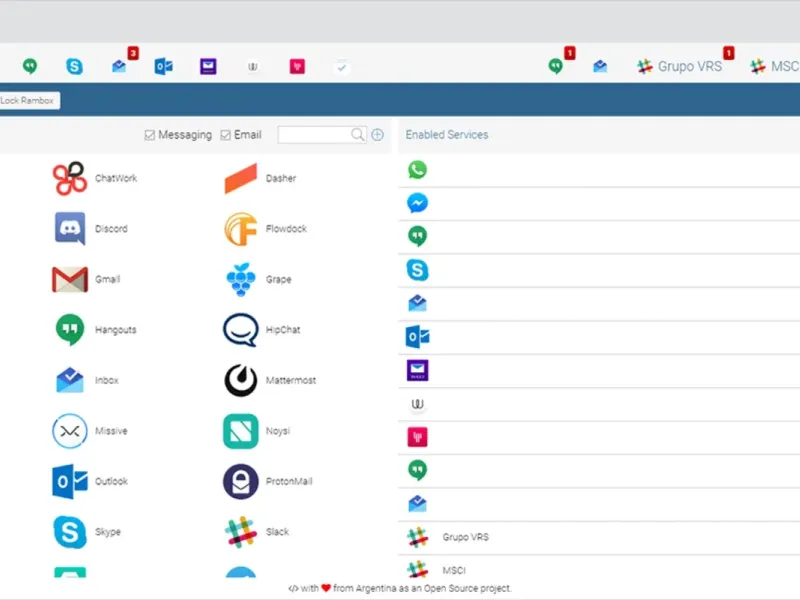Select Outlook row in Enabled Services

click(x=599, y=337)
